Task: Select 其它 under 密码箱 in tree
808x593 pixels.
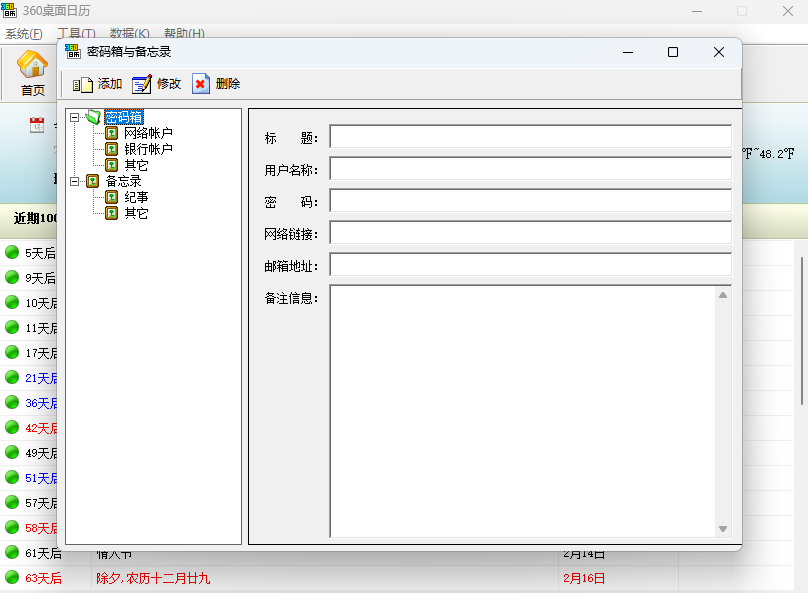Action: point(136,165)
